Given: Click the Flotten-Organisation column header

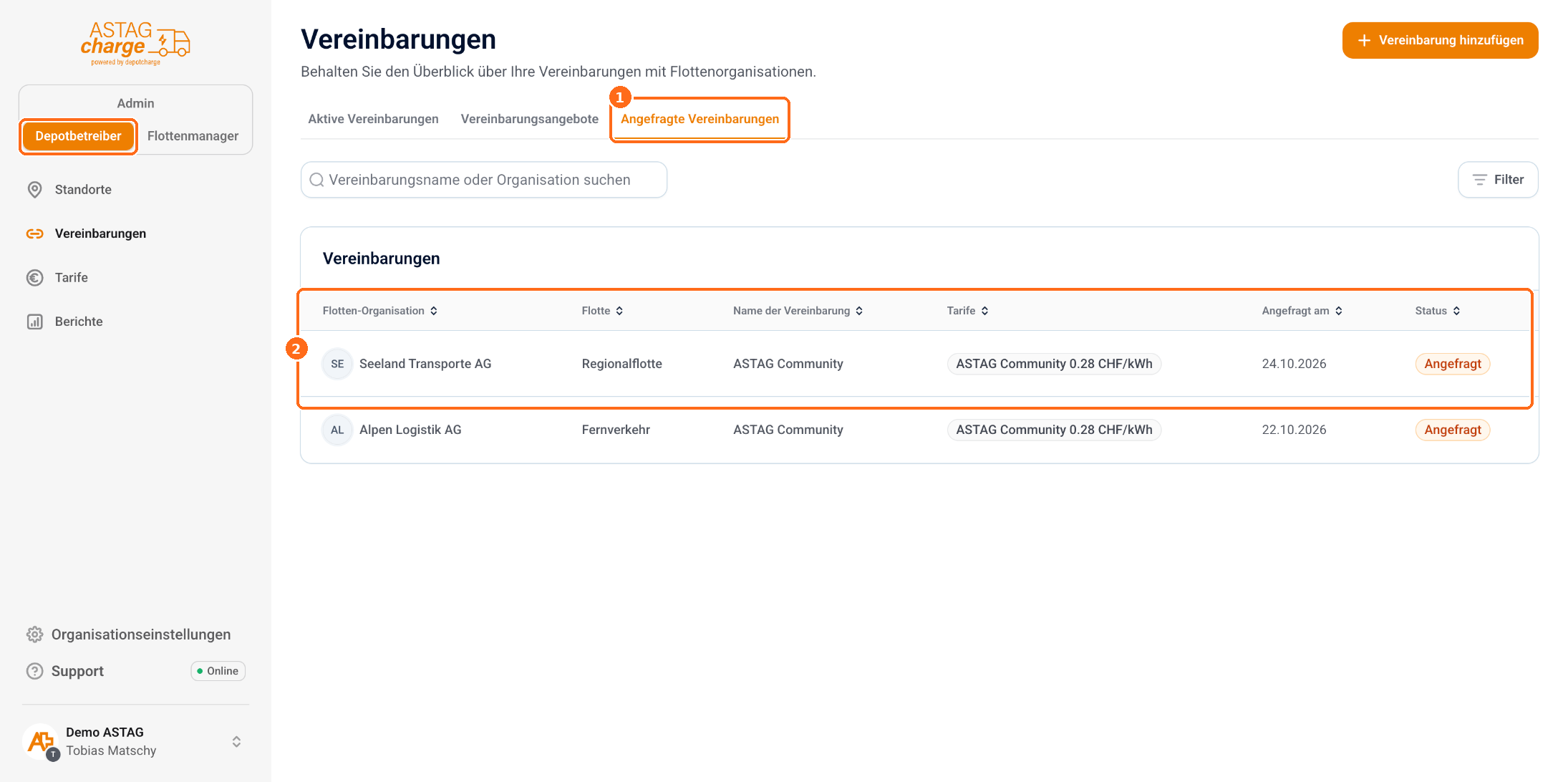Looking at the screenshot, I should click(x=373, y=311).
